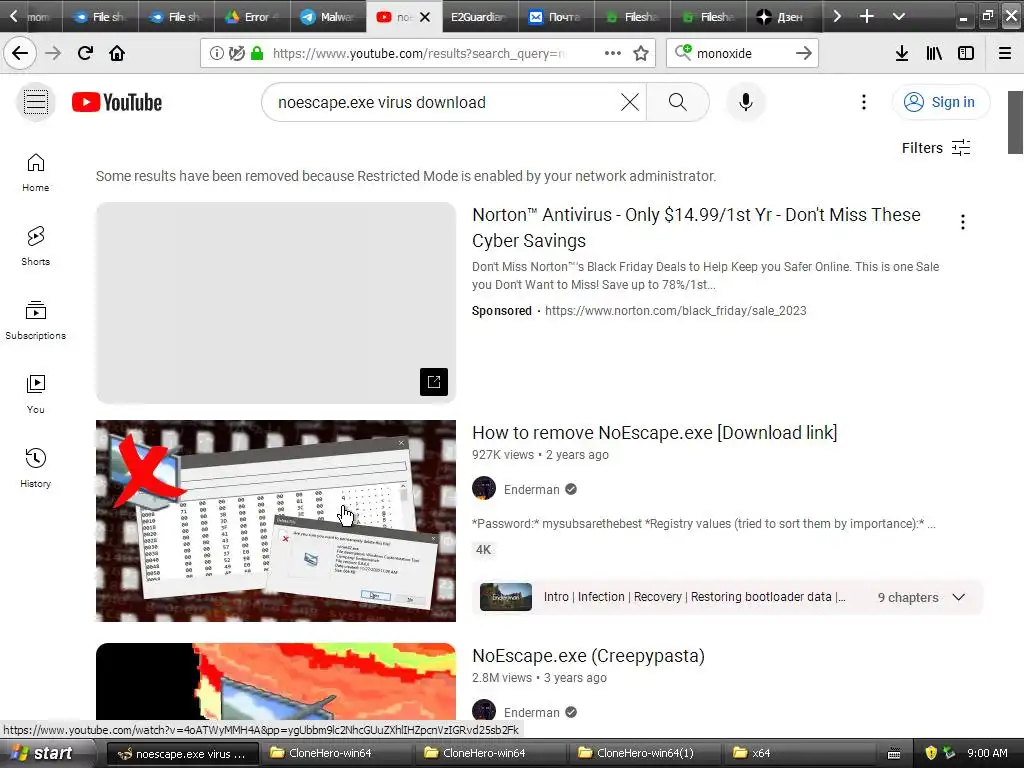Open the browser home page
The height and width of the screenshot is (768, 1024).
coord(117,53)
